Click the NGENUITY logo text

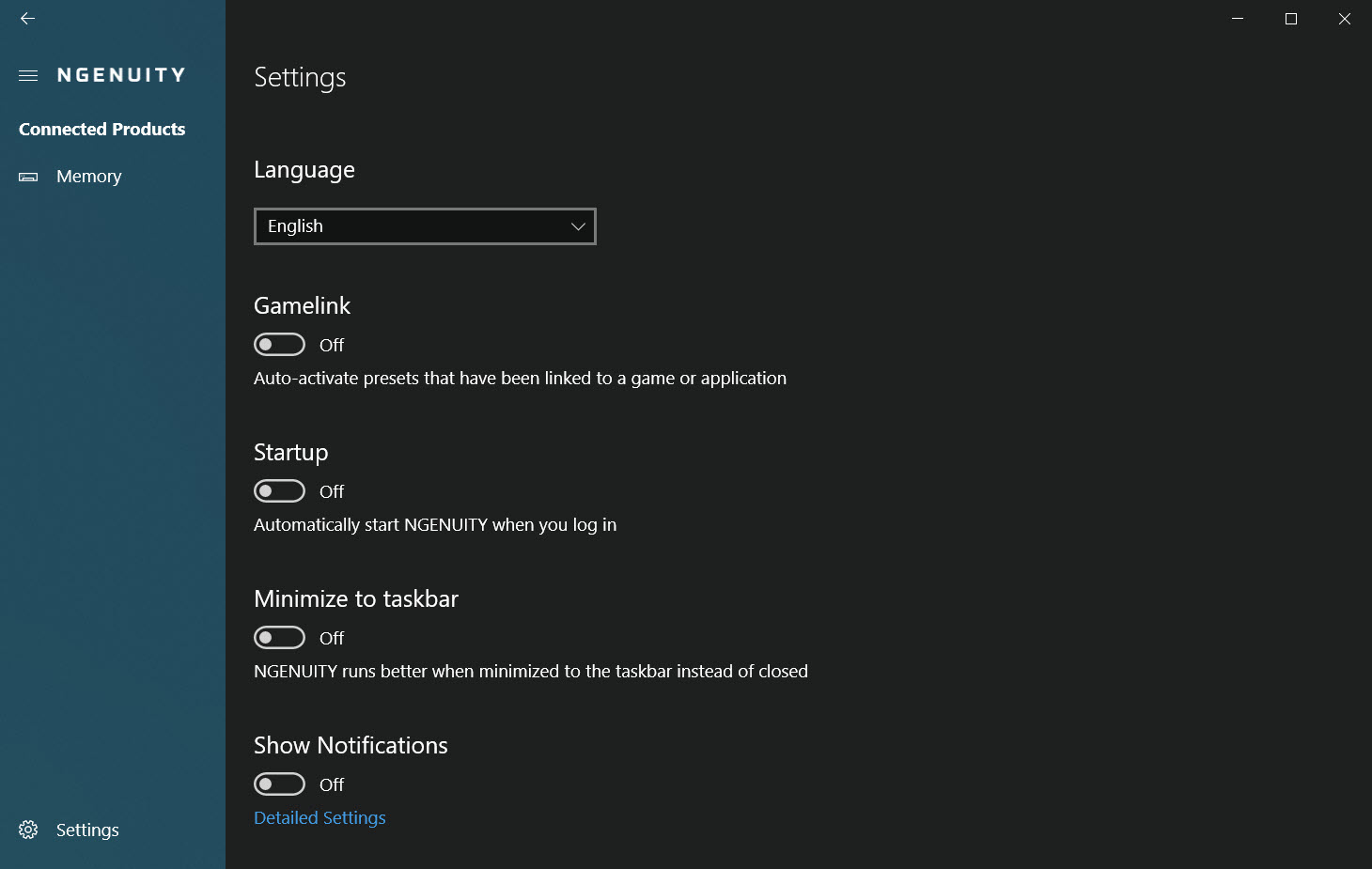click(121, 75)
